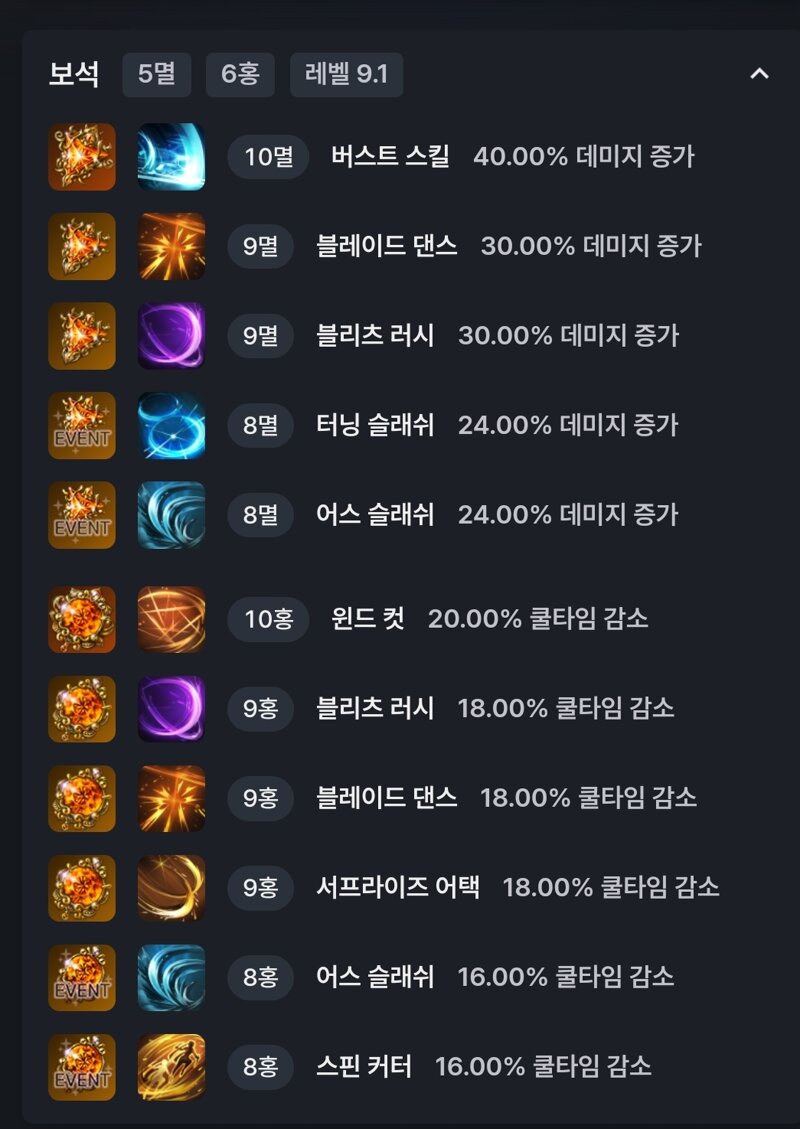Click the level 10 멸화 gem icon
The image size is (800, 1129).
[82, 157]
